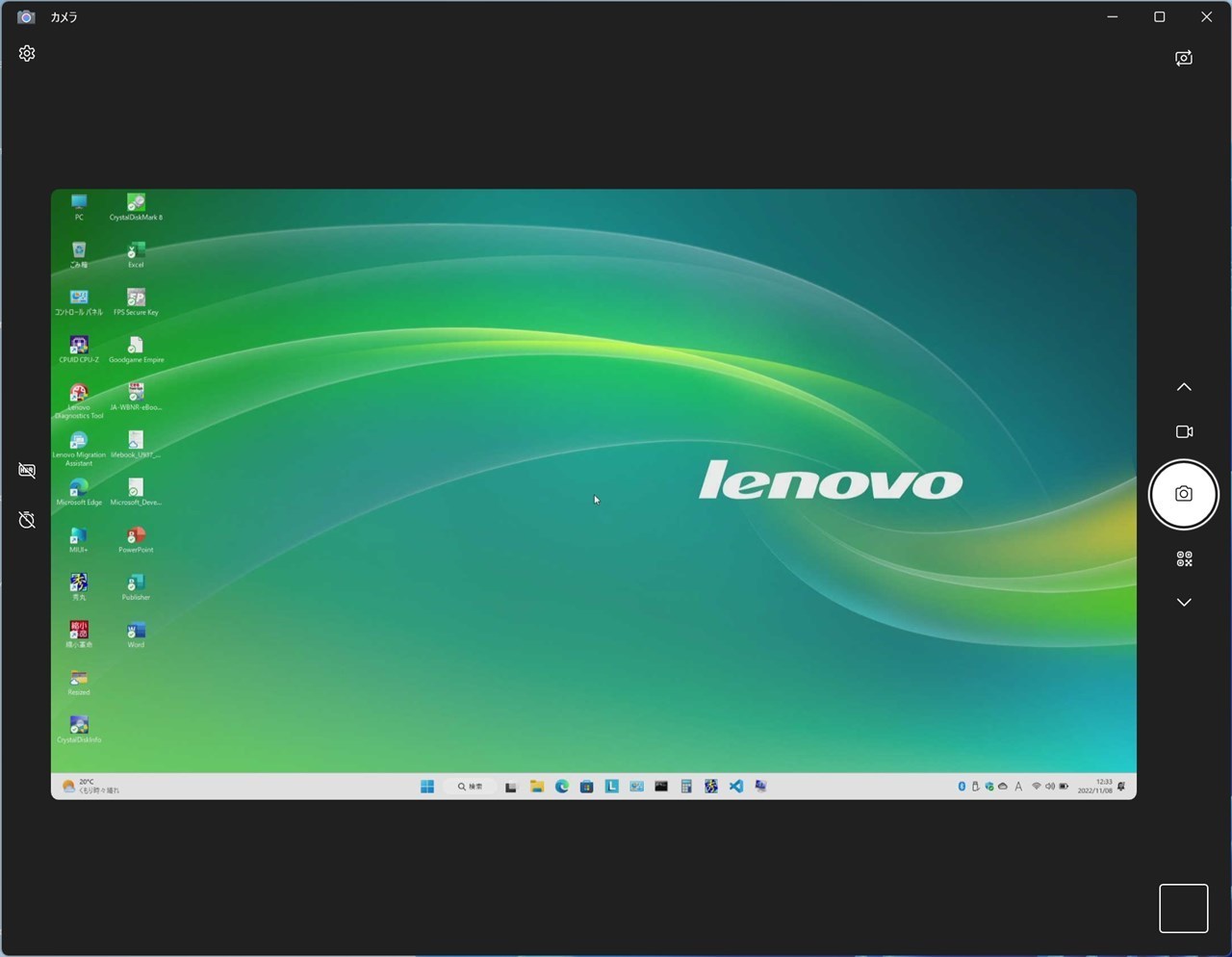Click the taskbar search box
Viewport: 1232px width, 957px height.
(x=472, y=787)
